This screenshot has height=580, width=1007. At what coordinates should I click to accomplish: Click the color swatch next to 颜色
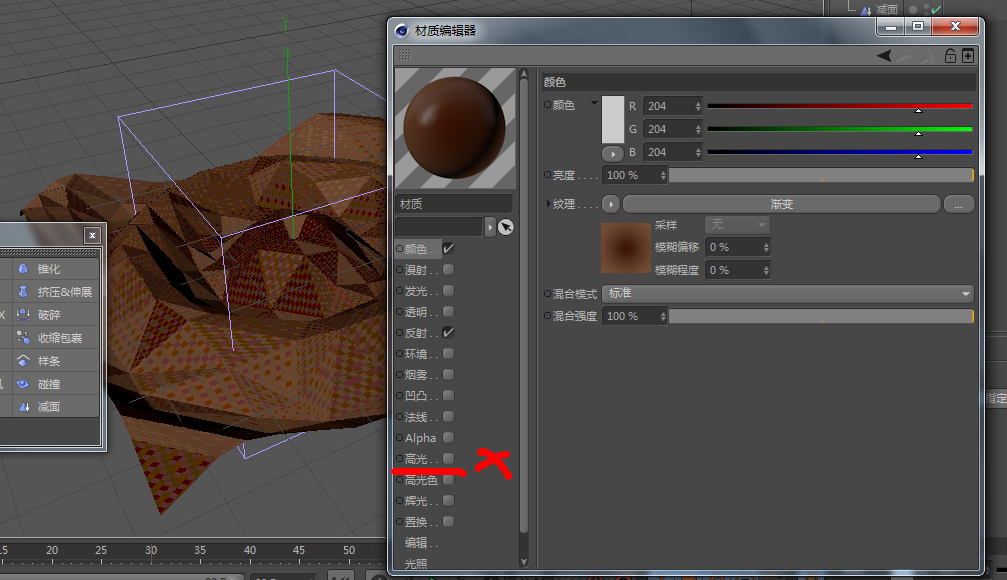[613, 119]
